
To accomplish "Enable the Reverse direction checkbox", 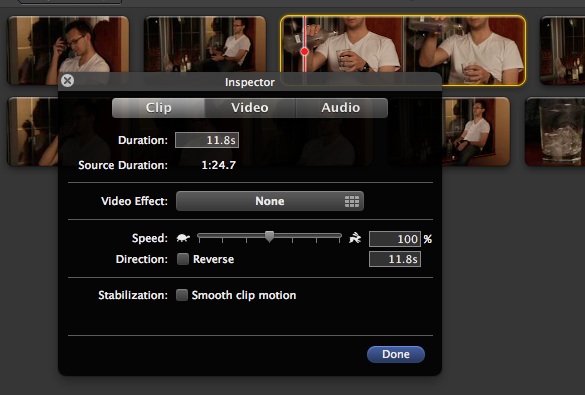I will [183, 259].
